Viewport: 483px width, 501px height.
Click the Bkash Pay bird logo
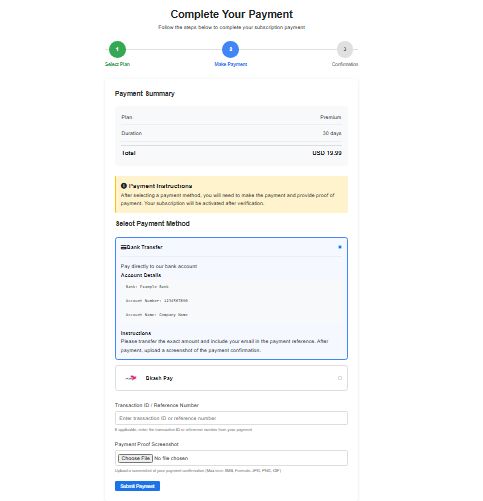131,378
